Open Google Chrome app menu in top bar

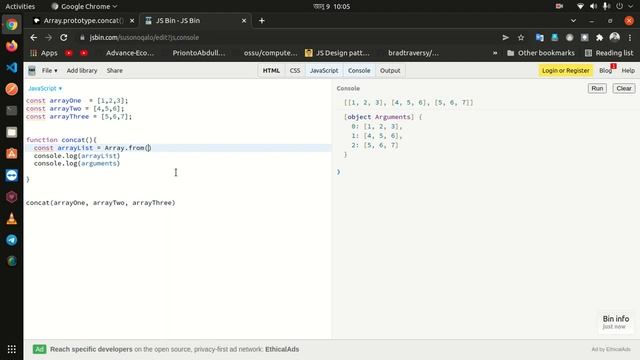pos(84,6)
